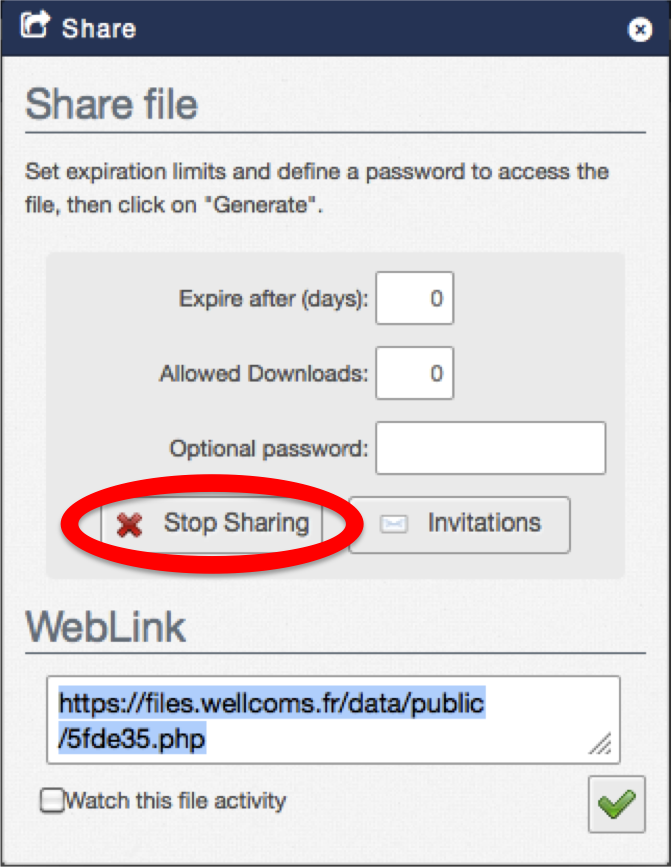Click the close icon in the dialog header
Screen dimensions: 672x867
click(x=640, y=29)
